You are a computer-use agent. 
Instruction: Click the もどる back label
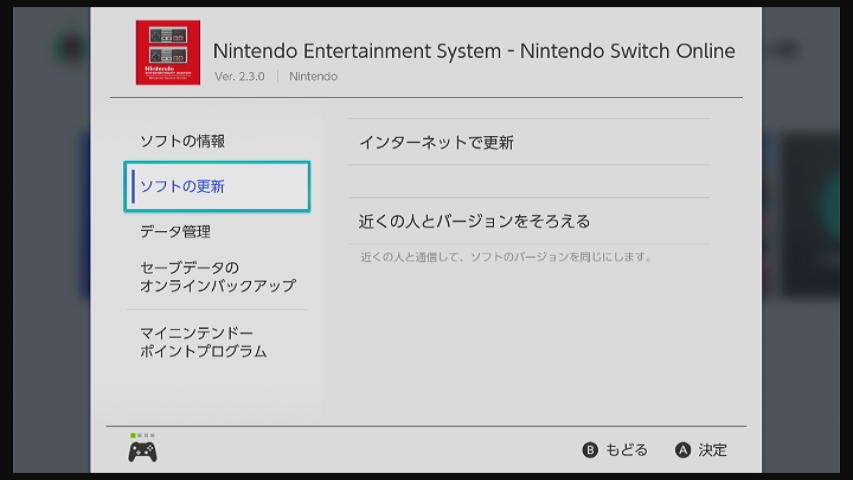[x=627, y=450]
